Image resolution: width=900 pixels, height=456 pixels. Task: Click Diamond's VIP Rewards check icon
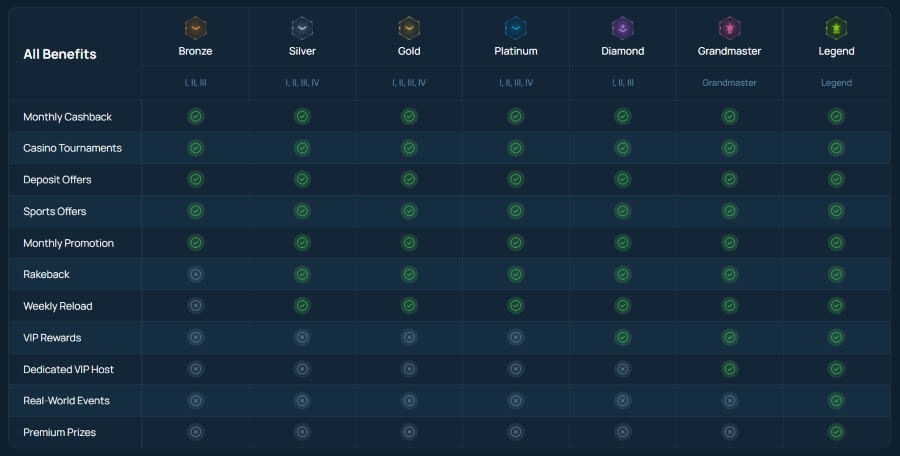pyautogui.click(x=623, y=338)
